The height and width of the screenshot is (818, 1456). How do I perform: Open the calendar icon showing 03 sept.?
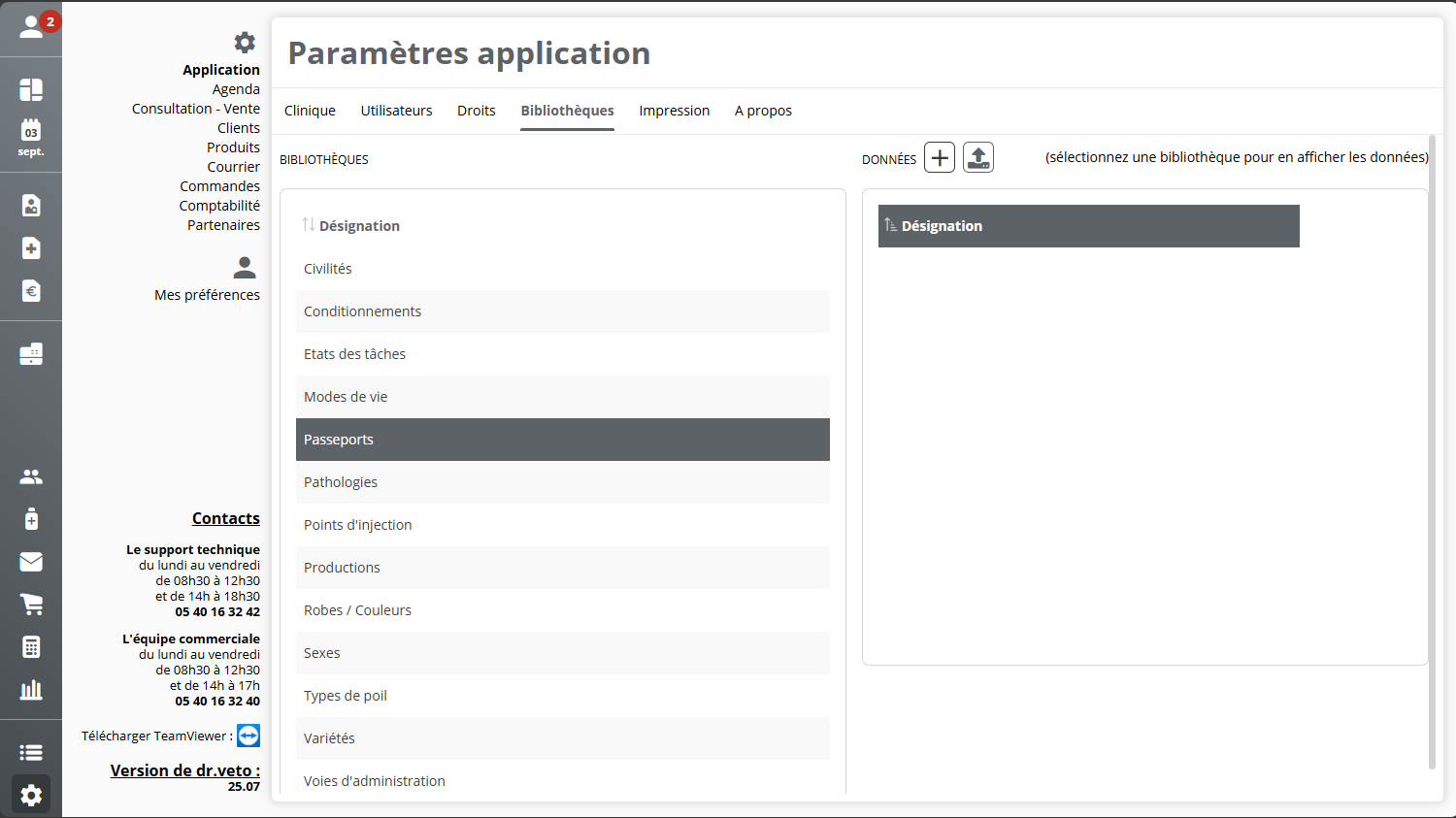[x=31, y=138]
